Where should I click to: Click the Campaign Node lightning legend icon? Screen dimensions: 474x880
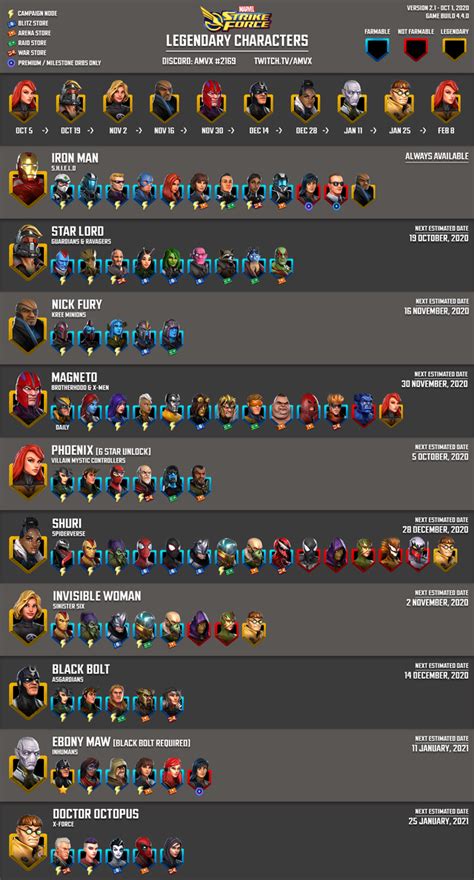(10, 12)
